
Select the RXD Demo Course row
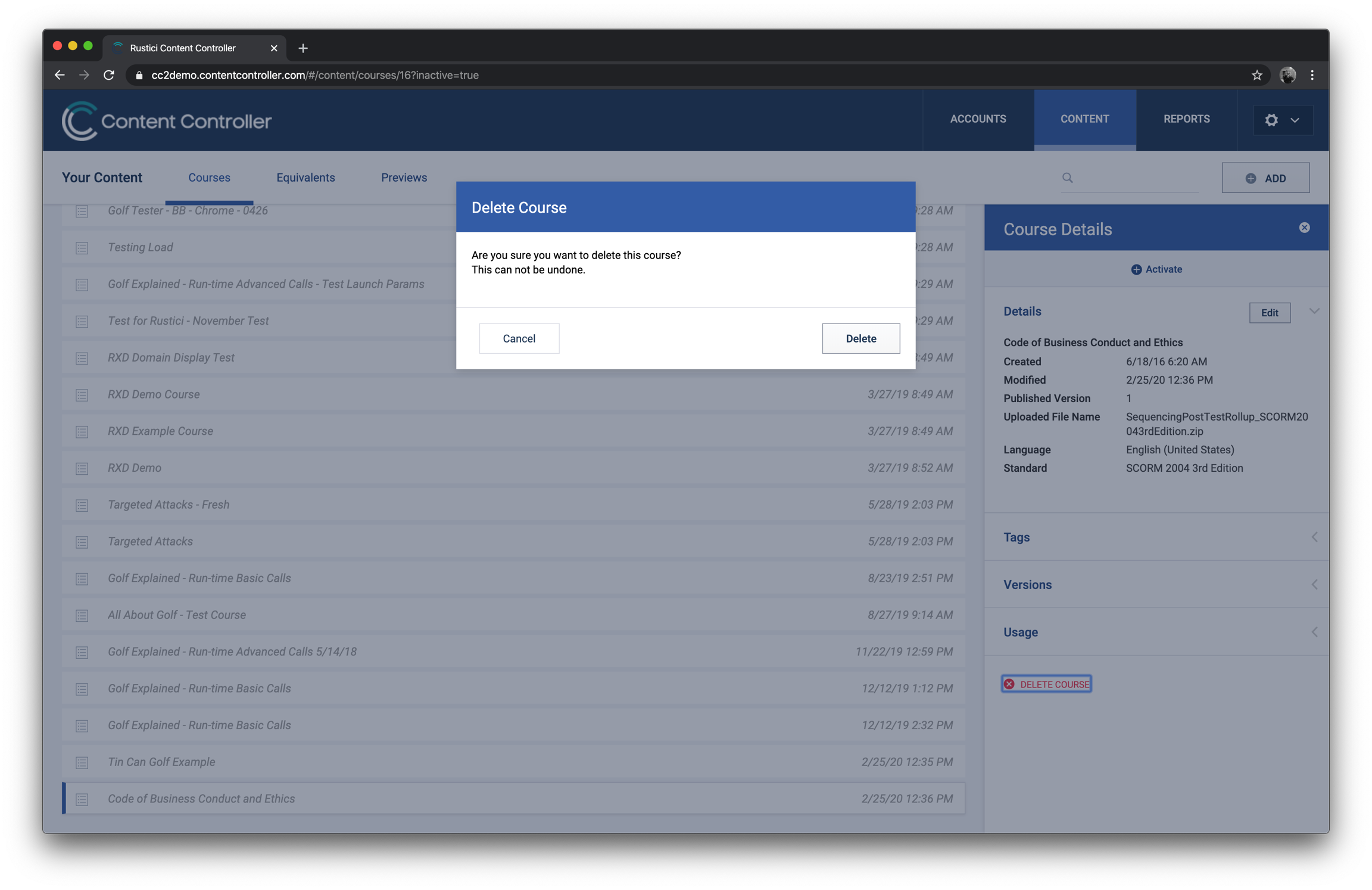point(513,394)
